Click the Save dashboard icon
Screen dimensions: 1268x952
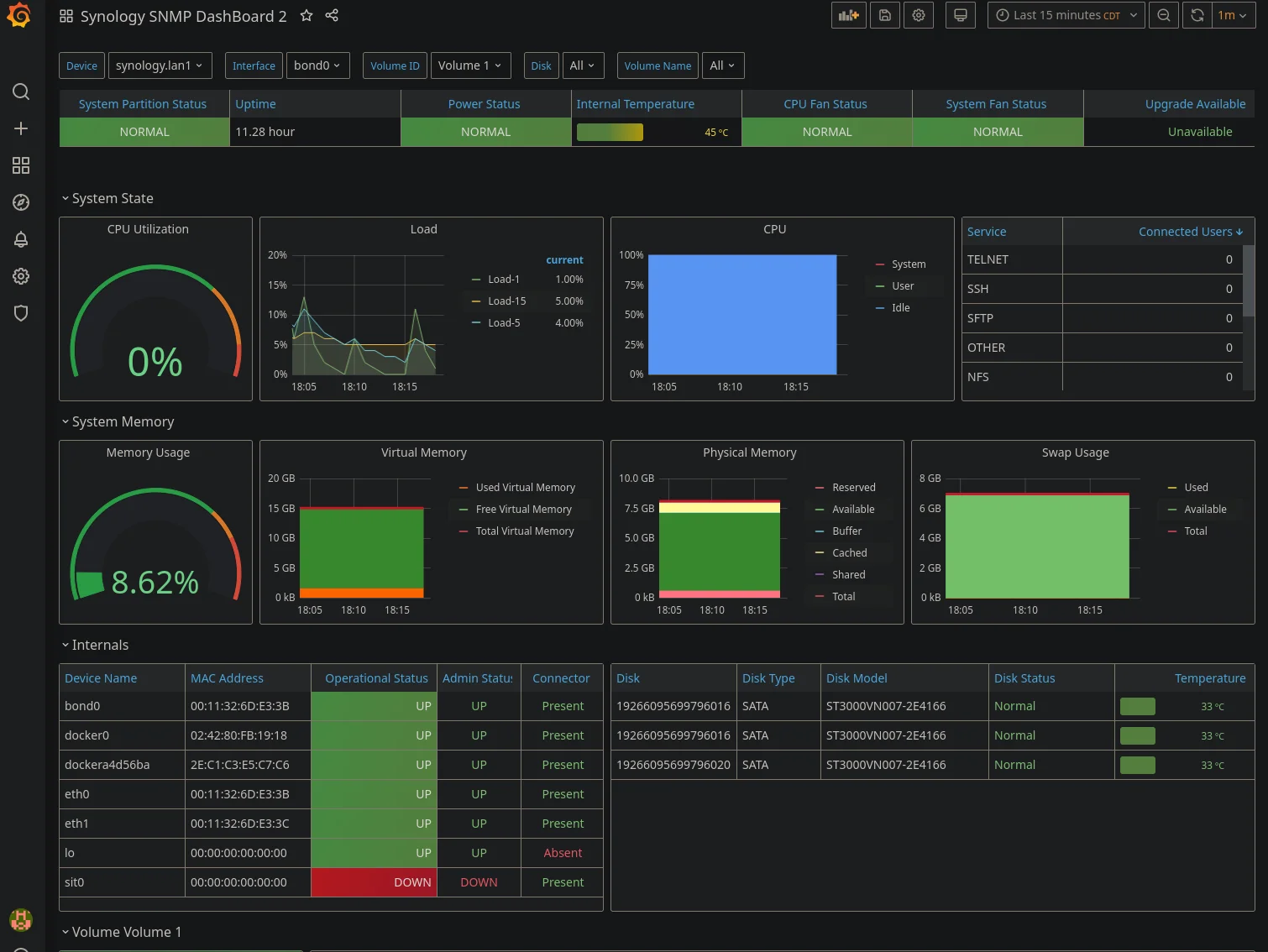884,15
